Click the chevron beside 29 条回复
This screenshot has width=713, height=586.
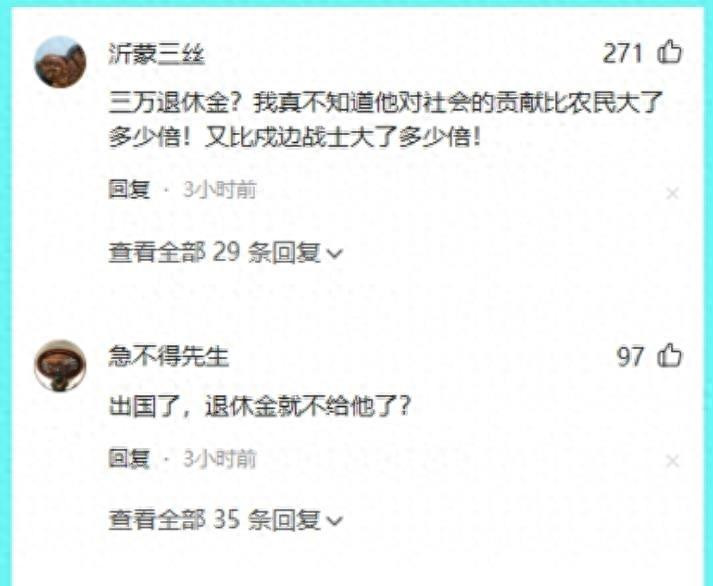click(334, 254)
